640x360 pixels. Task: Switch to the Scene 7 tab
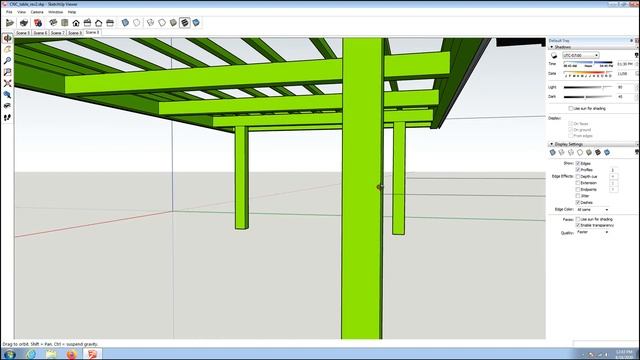[x=57, y=33]
